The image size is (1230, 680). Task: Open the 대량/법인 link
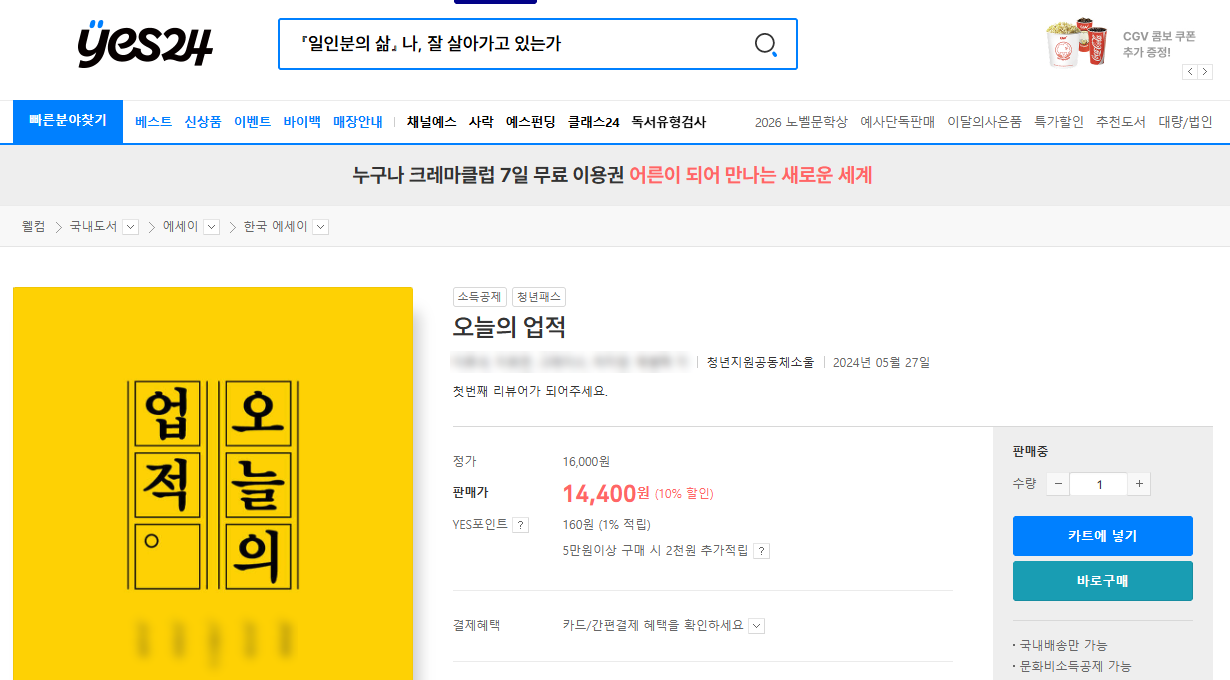click(1185, 122)
